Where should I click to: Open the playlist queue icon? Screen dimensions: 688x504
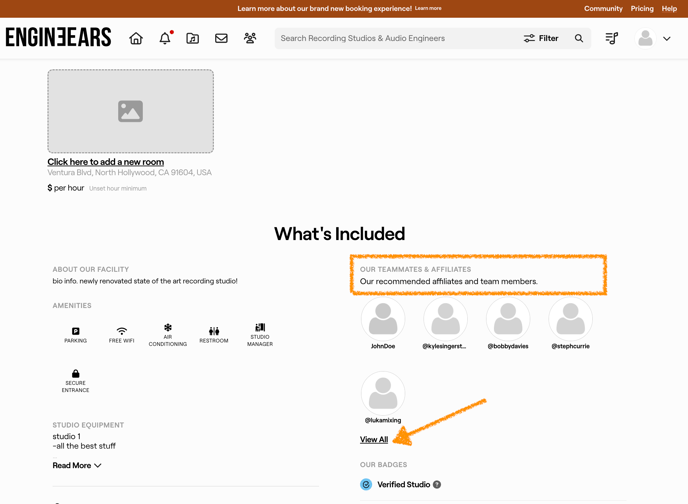coord(612,39)
